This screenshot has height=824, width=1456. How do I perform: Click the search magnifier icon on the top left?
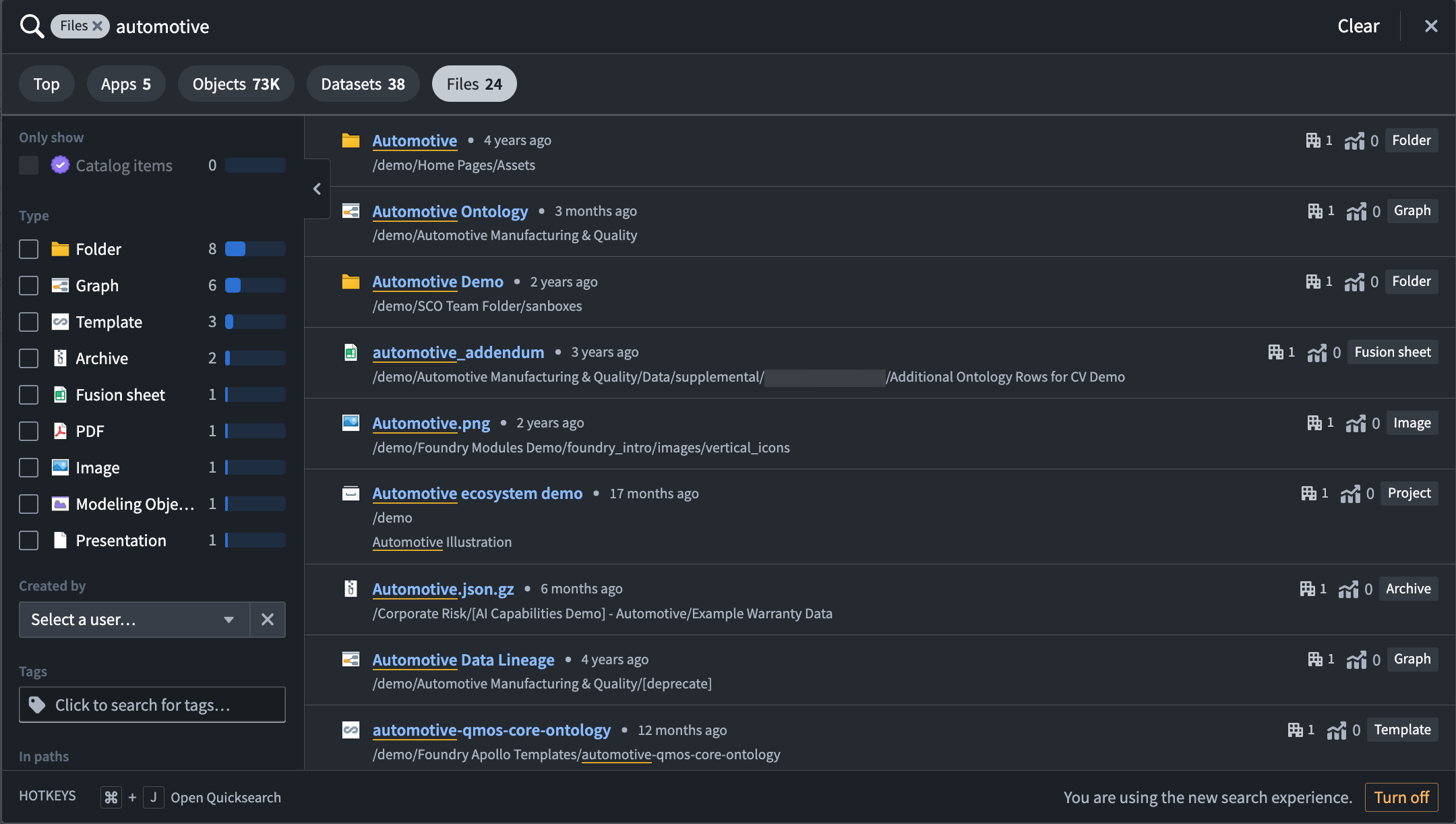31,26
